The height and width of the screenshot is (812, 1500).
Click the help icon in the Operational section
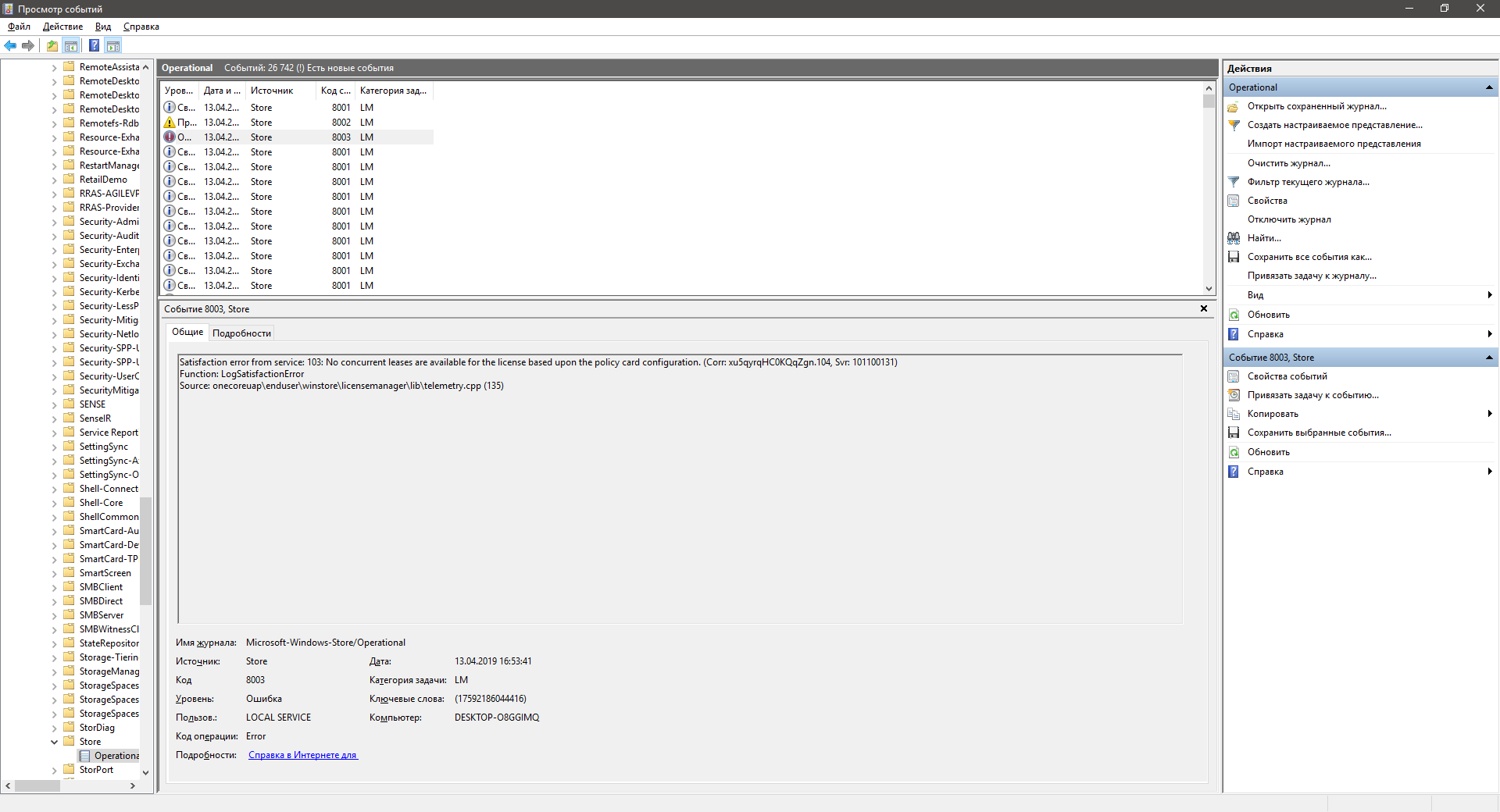(x=1234, y=334)
